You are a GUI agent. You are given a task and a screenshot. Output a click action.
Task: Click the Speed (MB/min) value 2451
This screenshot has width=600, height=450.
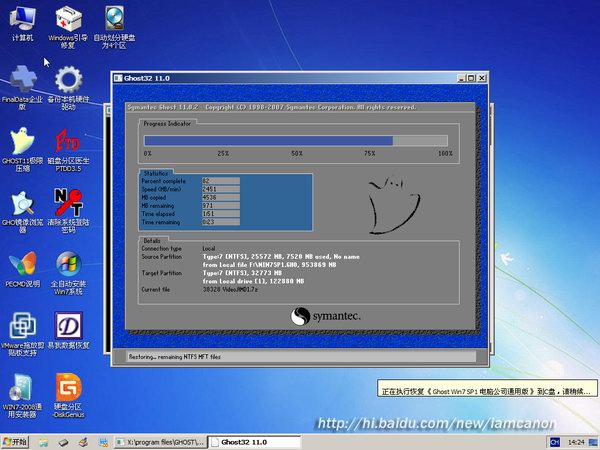click(x=221, y=189)
